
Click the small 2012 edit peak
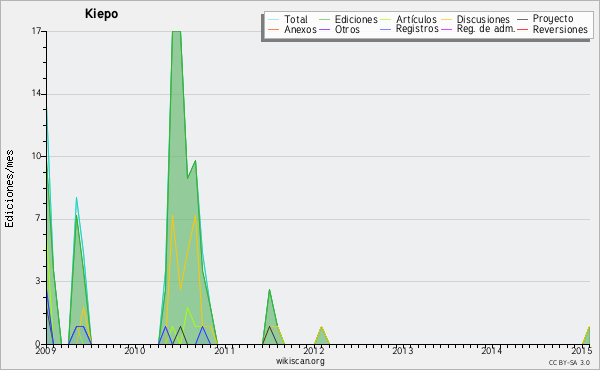[321, 335]
